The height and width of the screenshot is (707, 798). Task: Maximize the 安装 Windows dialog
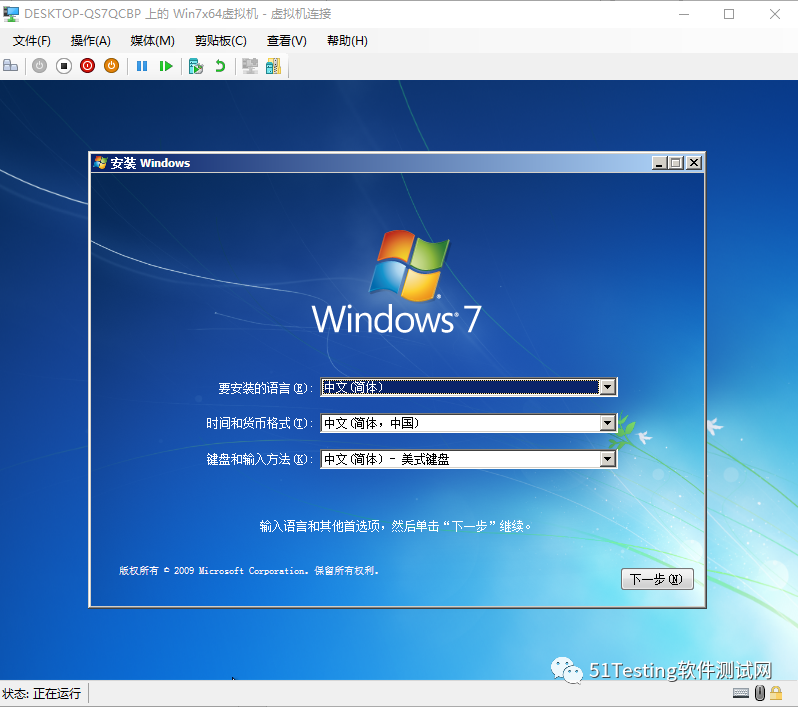click(x=676, y=163)
